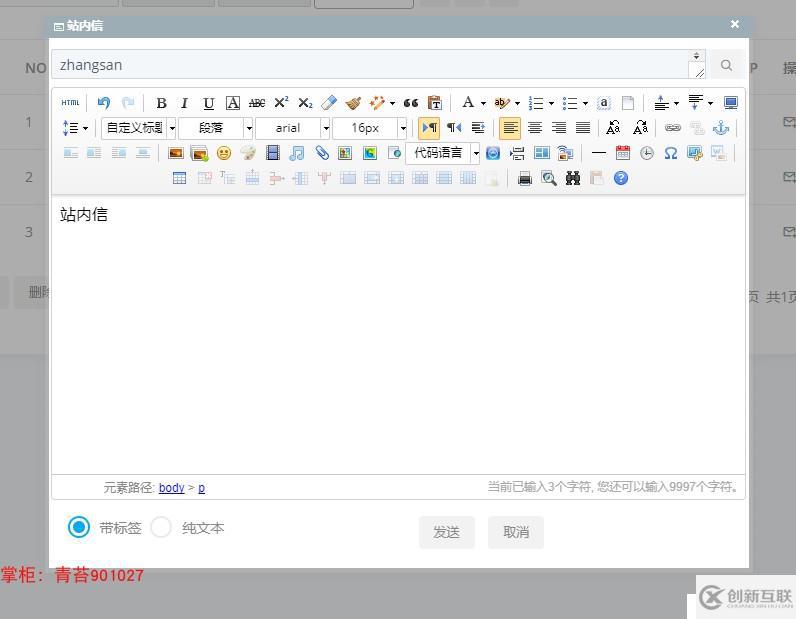Pick a text highlight background color
Viewport: 796px width, 619px height.
pos(501,103)
